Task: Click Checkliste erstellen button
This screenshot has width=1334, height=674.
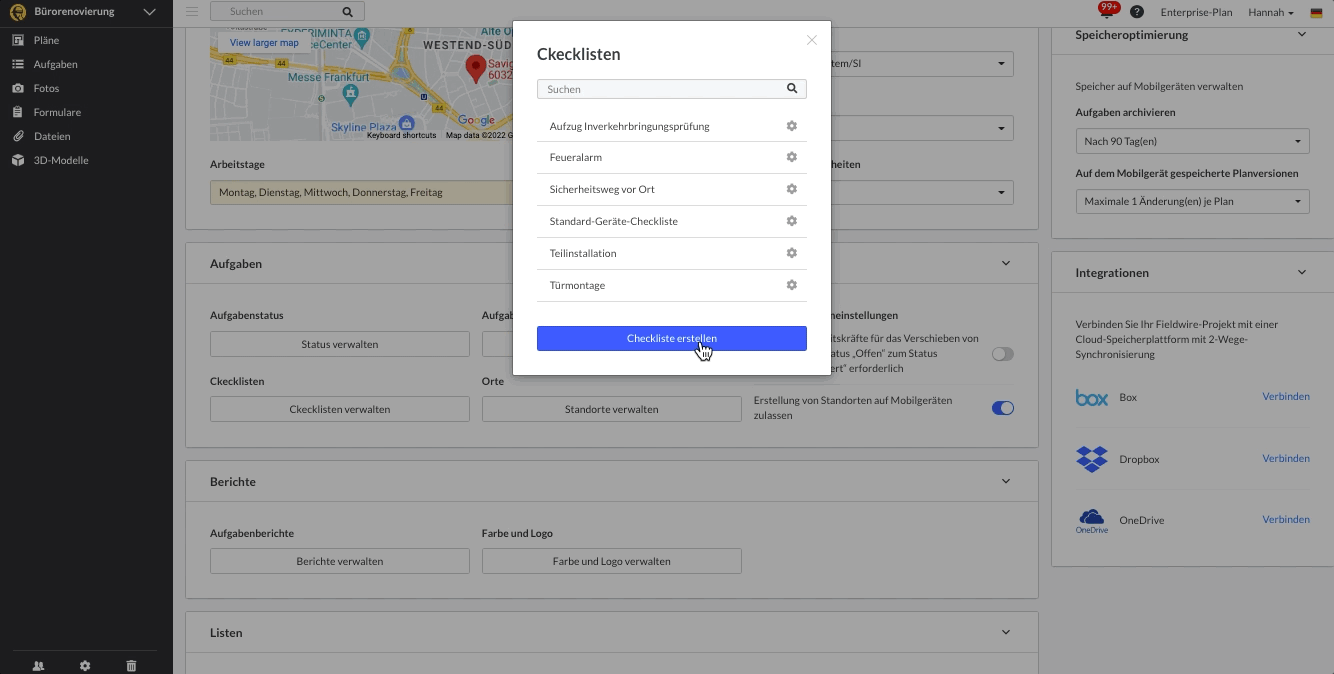Action: (x=672, y=338)
